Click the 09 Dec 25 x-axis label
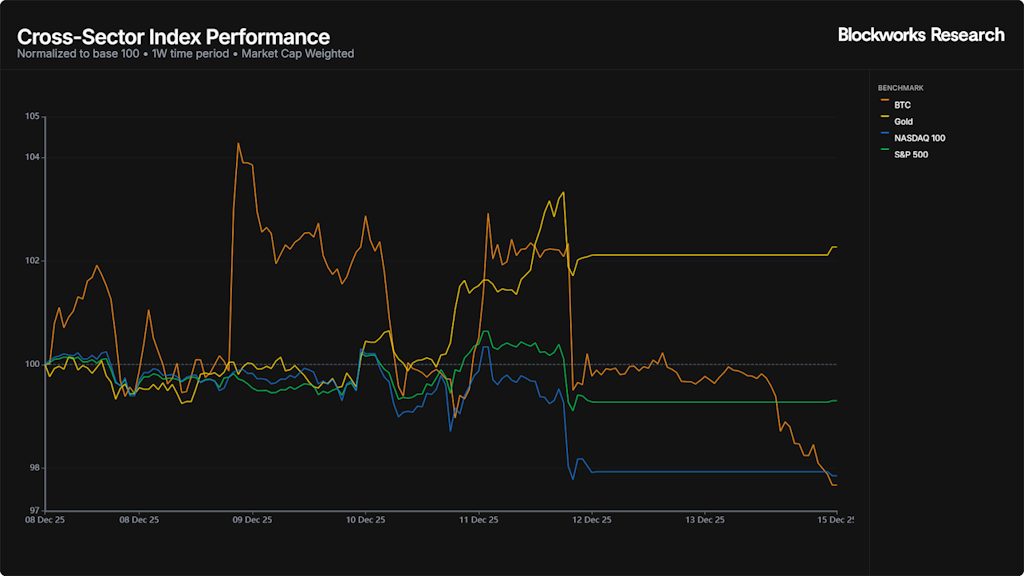 pos(252,520)
